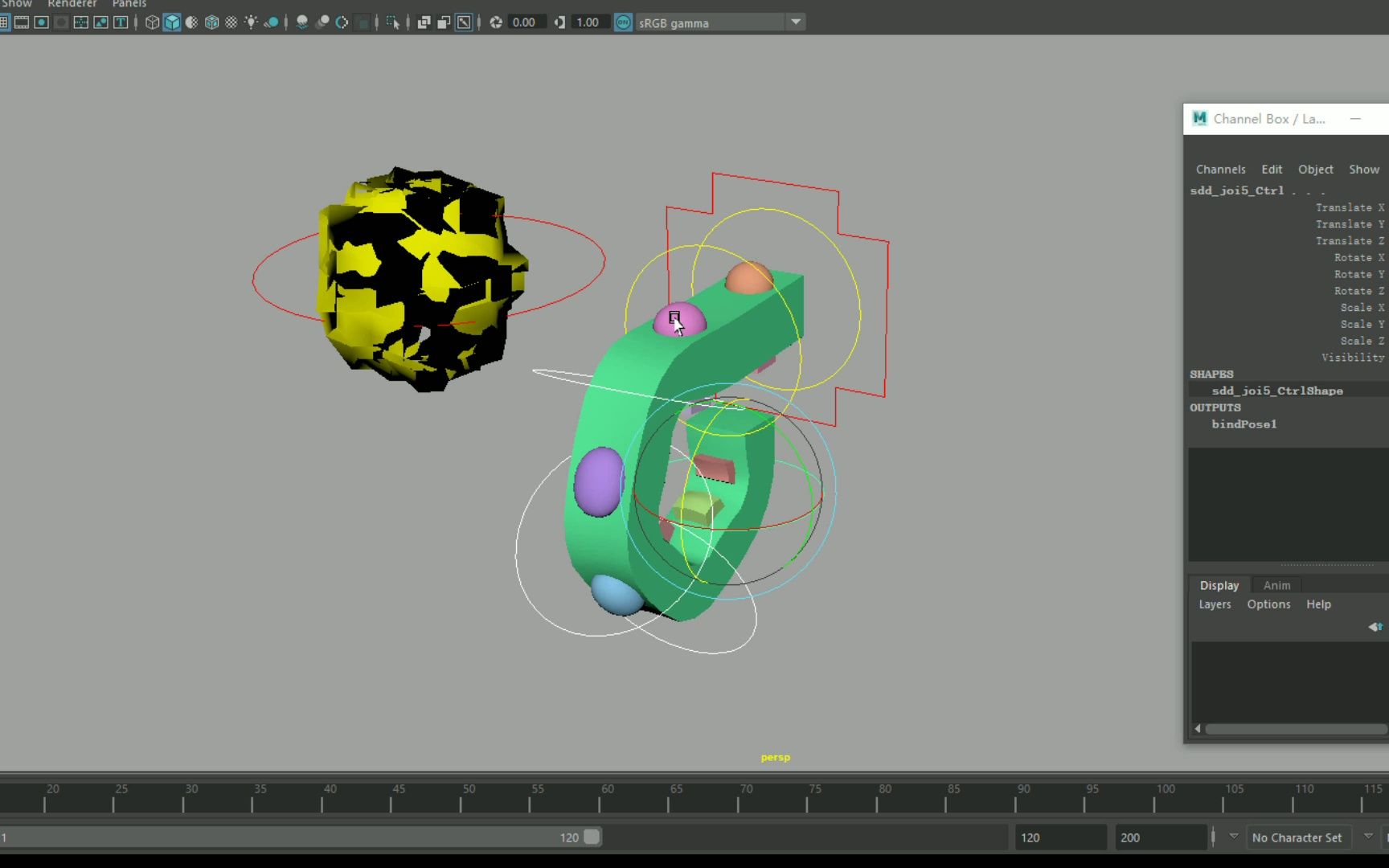Toggle multisample anti-aliasing icon
Viewport: 1389px width, 868px height.
click(x=342, y=23)
